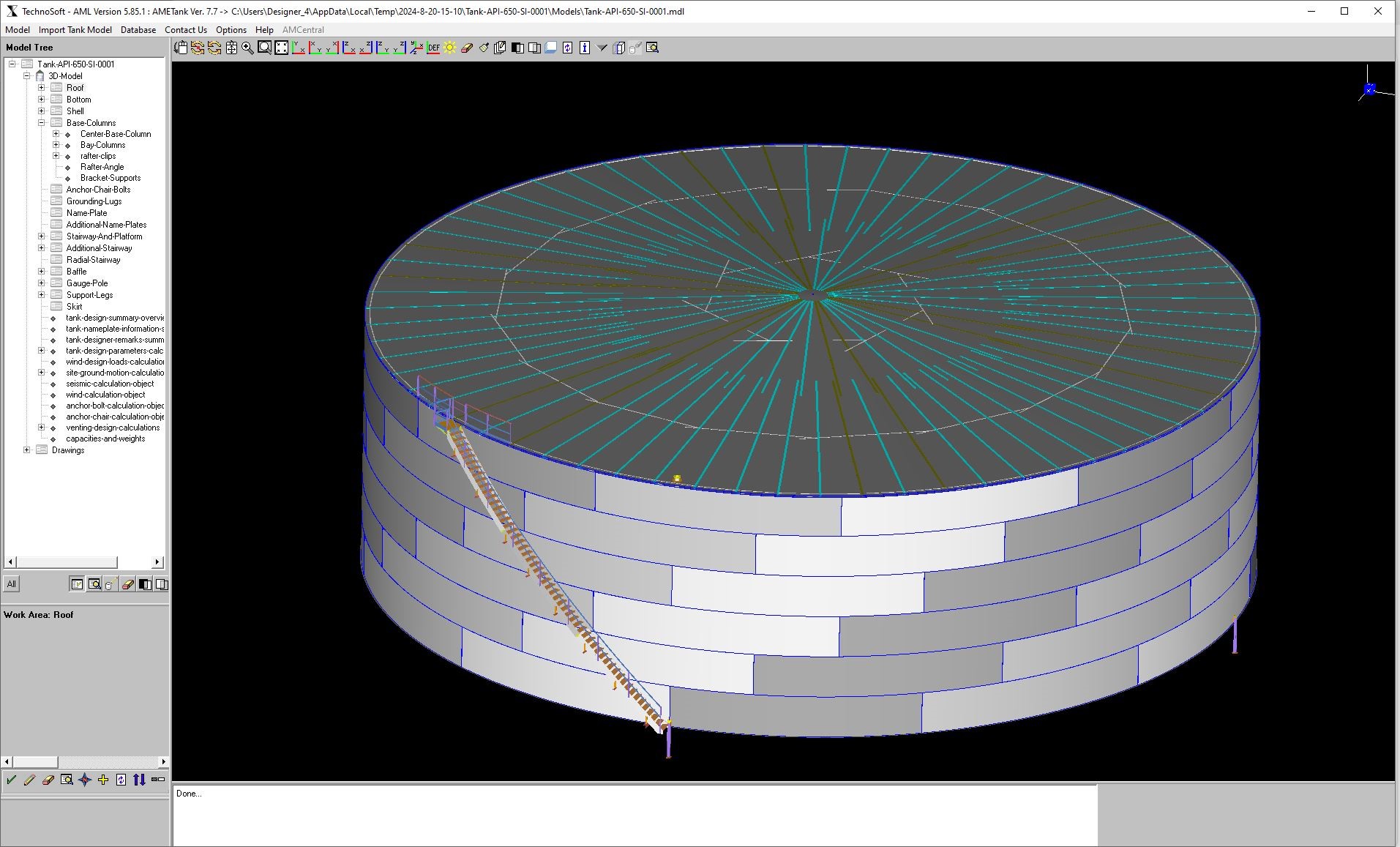Expand the Drawings tree node
This screenshot has height=847, width=1400.
click(x=26, y=449)
